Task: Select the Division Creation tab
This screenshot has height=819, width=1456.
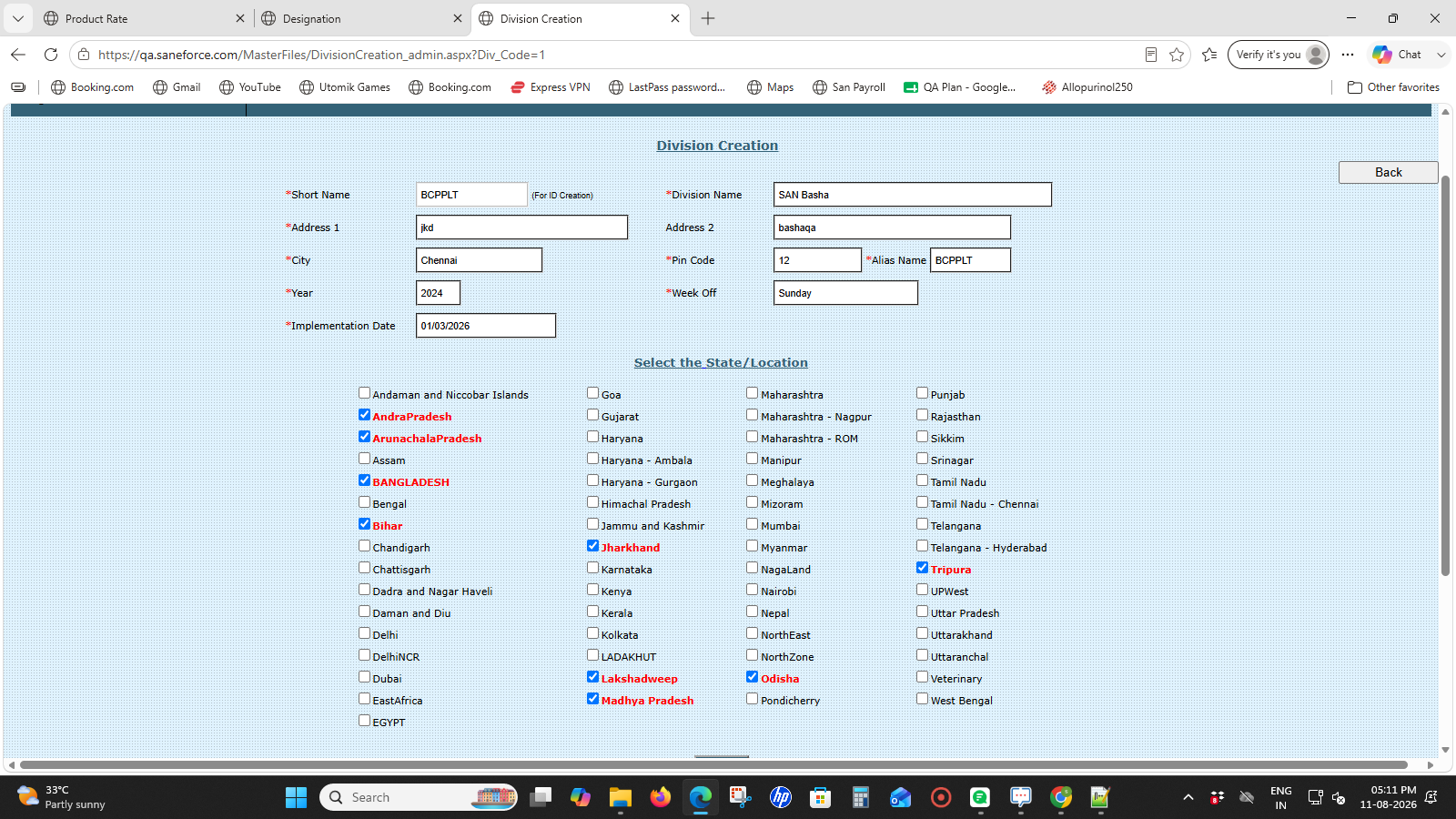Action: 581,18
